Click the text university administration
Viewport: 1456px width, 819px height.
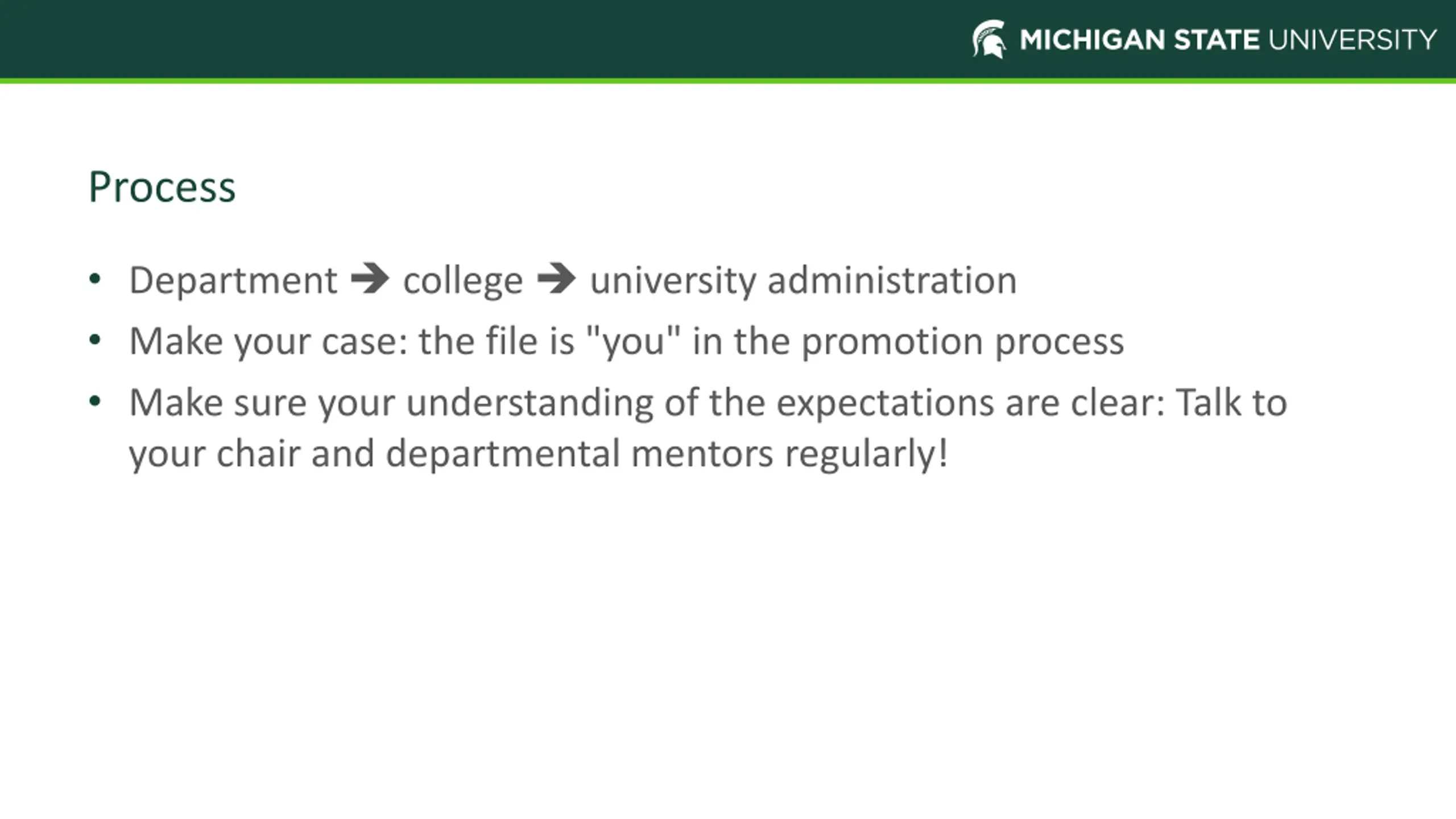[803, 280]
